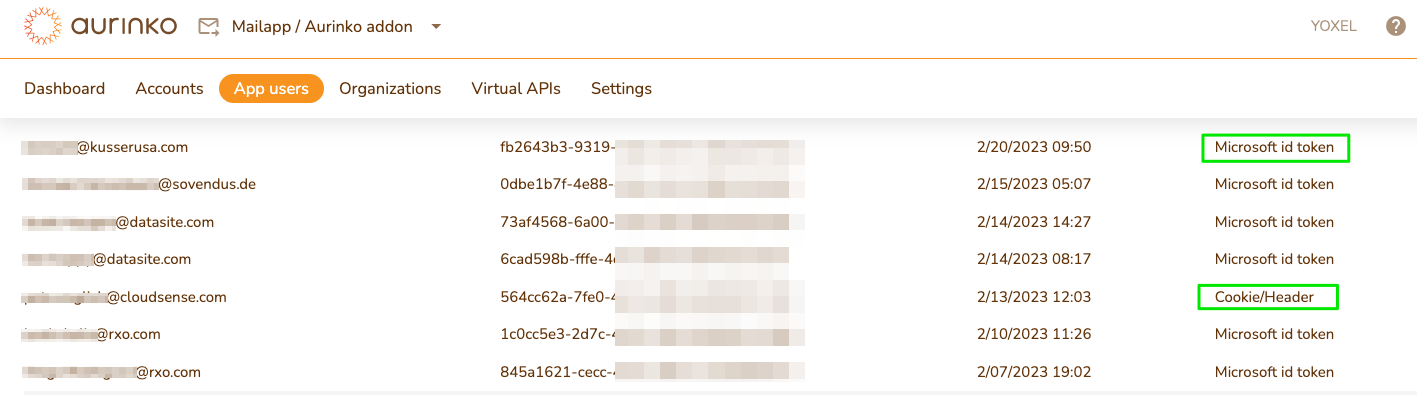Click the Cookie/Header auth type cell
The width and height of the screenshot is (1417, 395).
click(x=1268, y=297)
